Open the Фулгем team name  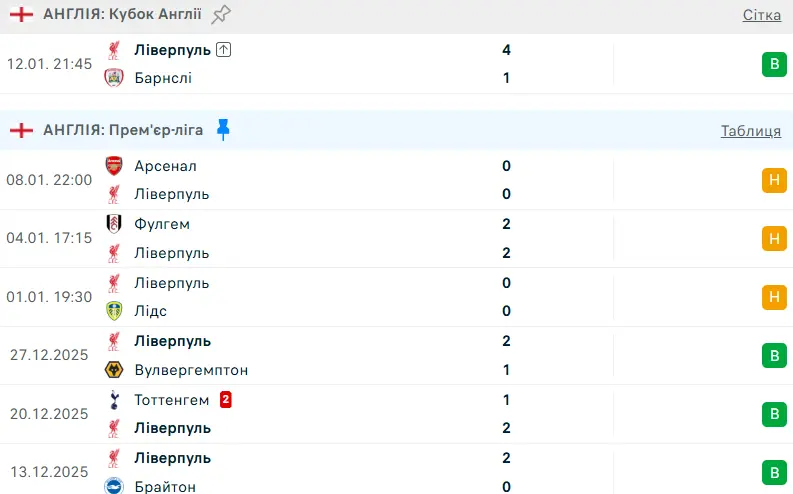(162, 224)
